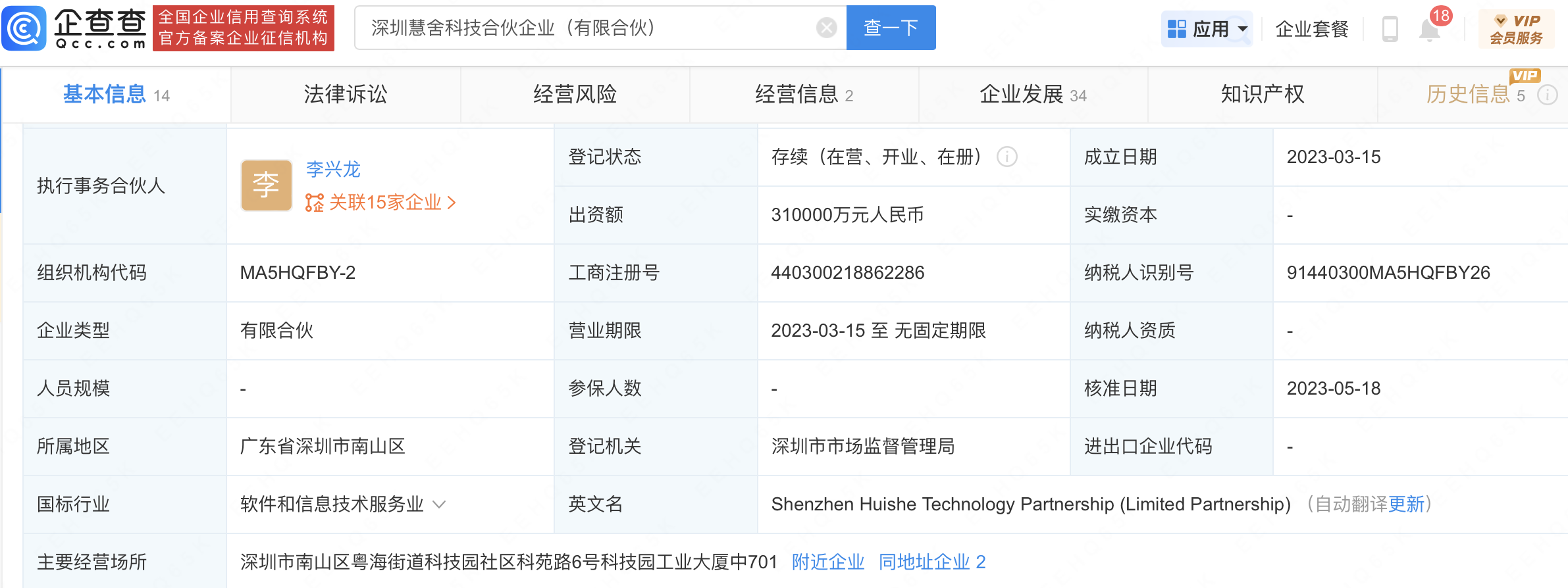1568x588 pixels.
Task: Expand the 软件和信息技术服务业 industry chevron
Action: point(439,504)
